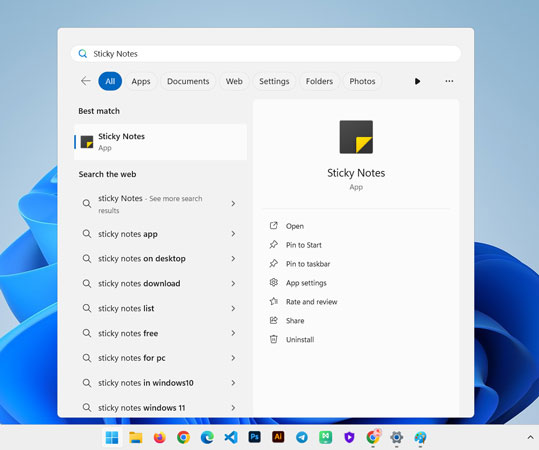Viewport: 539px width, 450px height.
Task: Switch to the Documents filter tab
Action: pyautogui.click(x=188, y=81)
